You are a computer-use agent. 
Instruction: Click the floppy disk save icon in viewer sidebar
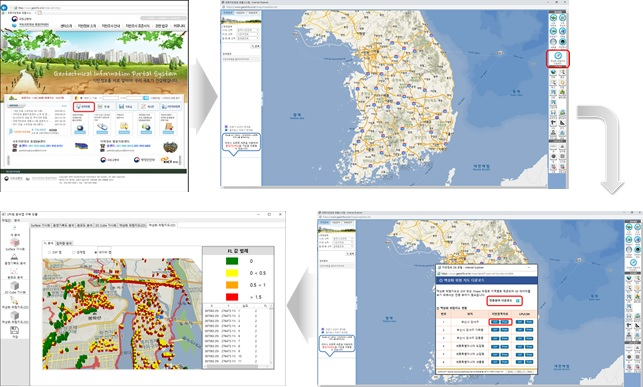[14, 330]
